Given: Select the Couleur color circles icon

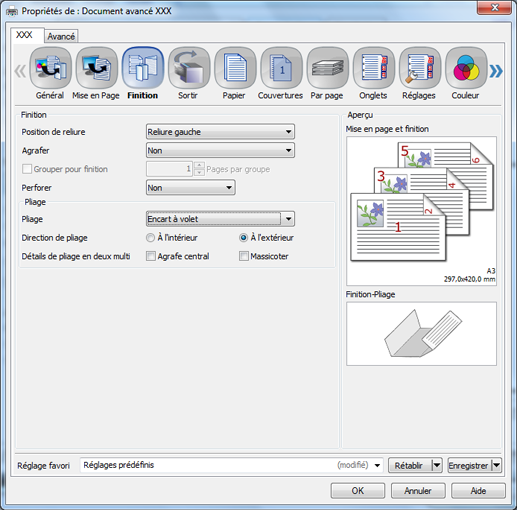Looking at the screenshot, I should [466, 68].
